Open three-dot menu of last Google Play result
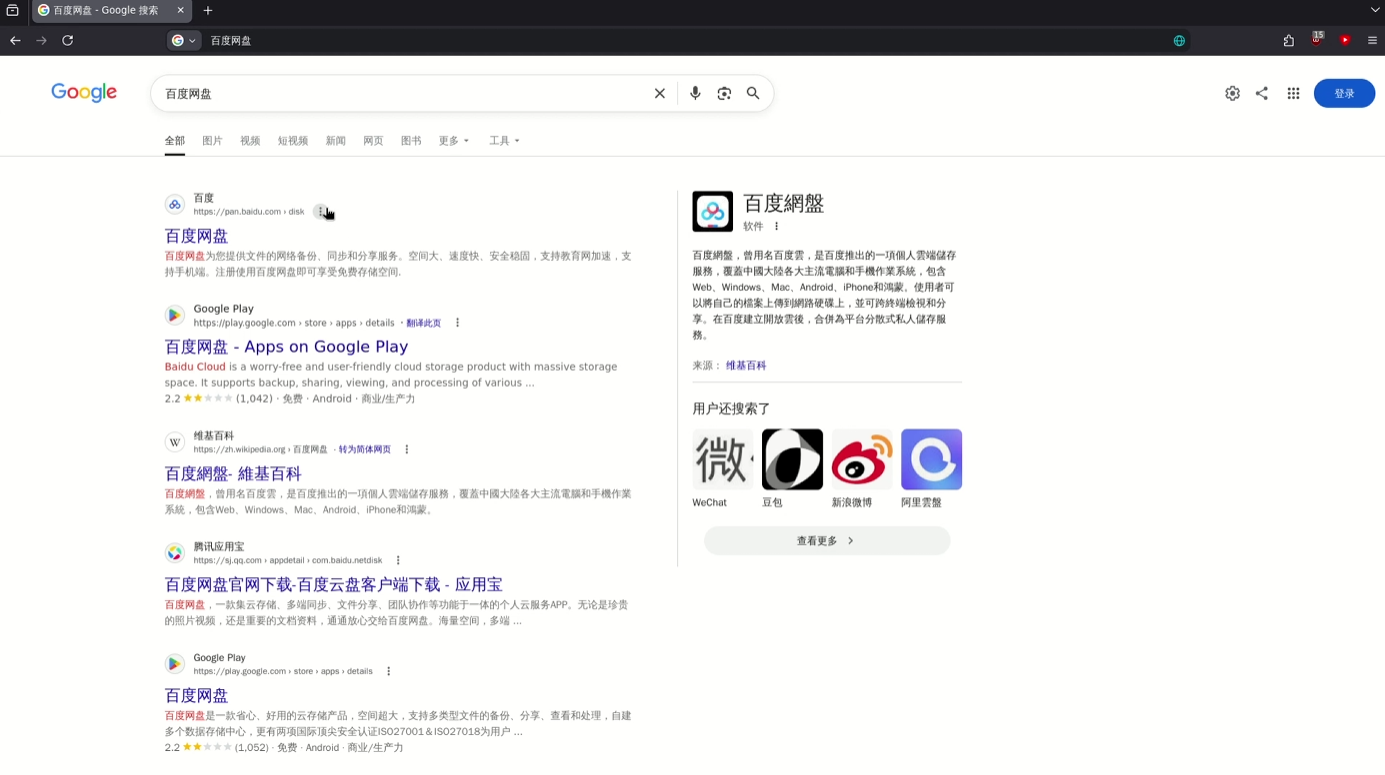 (388, 672)
